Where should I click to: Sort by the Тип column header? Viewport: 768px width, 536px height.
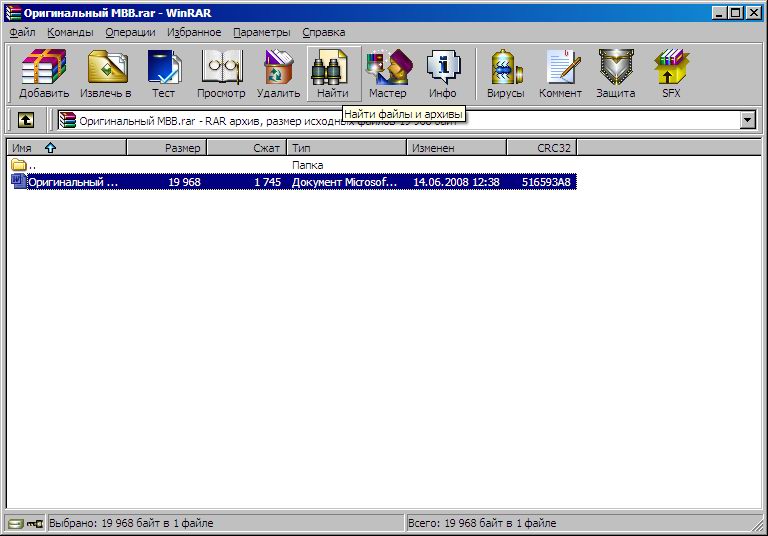347,147
